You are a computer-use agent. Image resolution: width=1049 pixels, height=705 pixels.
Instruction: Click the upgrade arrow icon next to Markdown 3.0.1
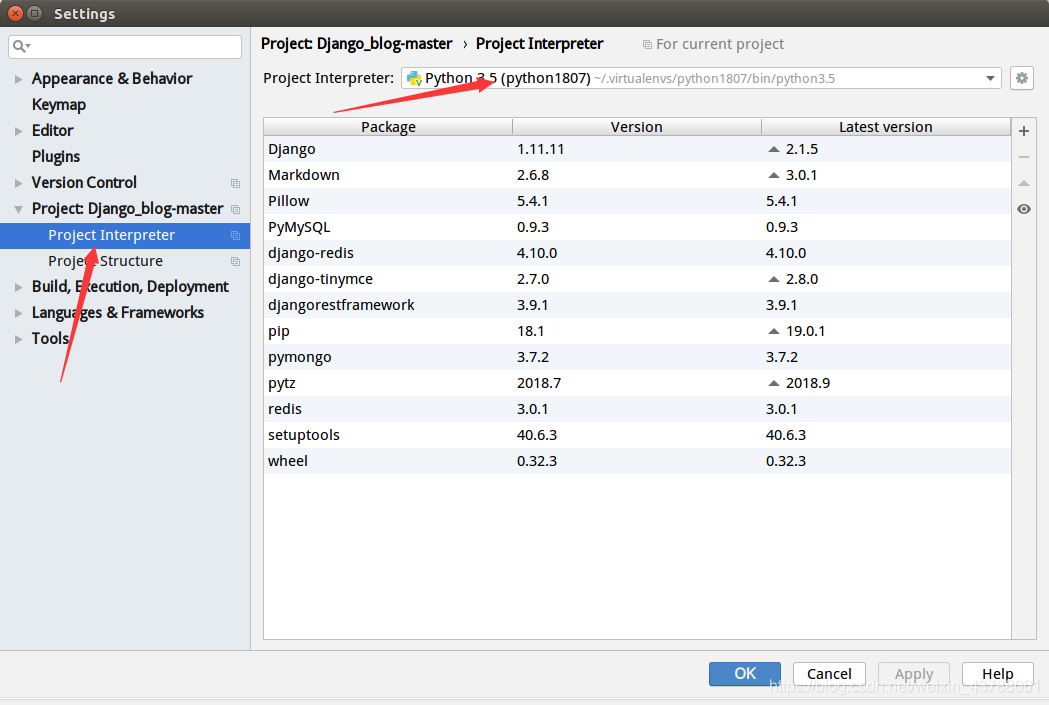click(x=774, y=175)
